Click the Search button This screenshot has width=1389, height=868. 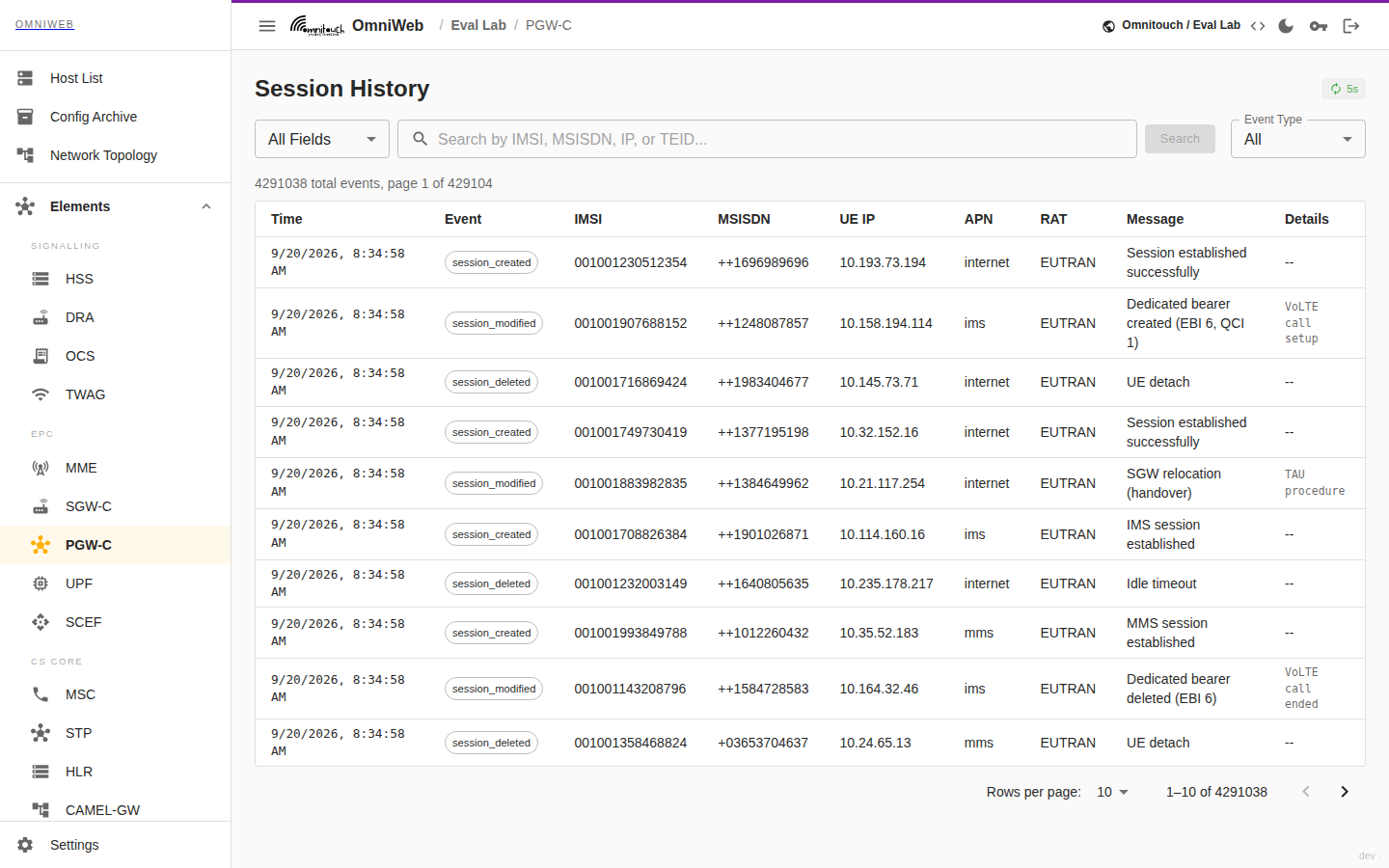(x=1181, y=139)
